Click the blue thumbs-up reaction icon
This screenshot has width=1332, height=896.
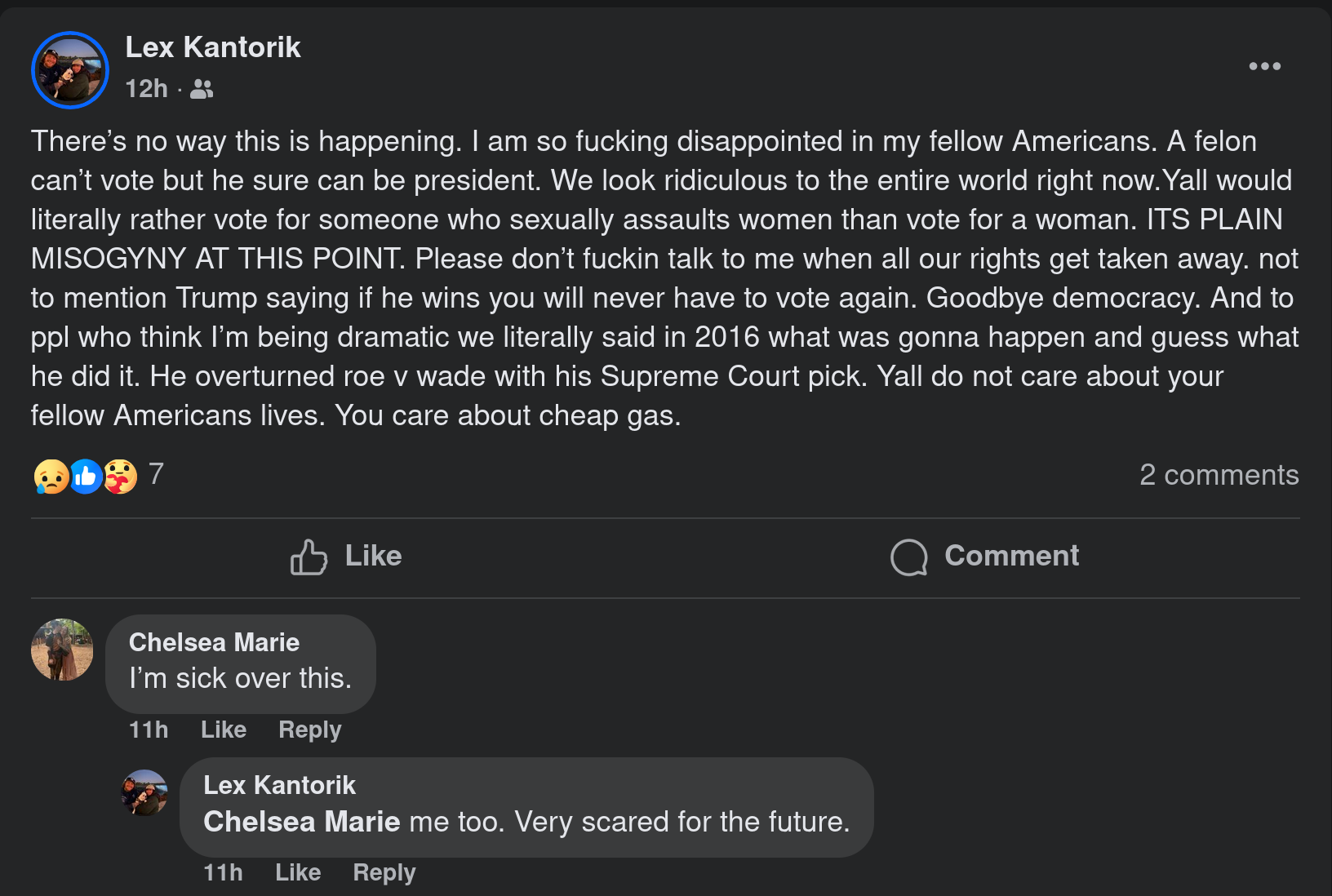point(86,477)
